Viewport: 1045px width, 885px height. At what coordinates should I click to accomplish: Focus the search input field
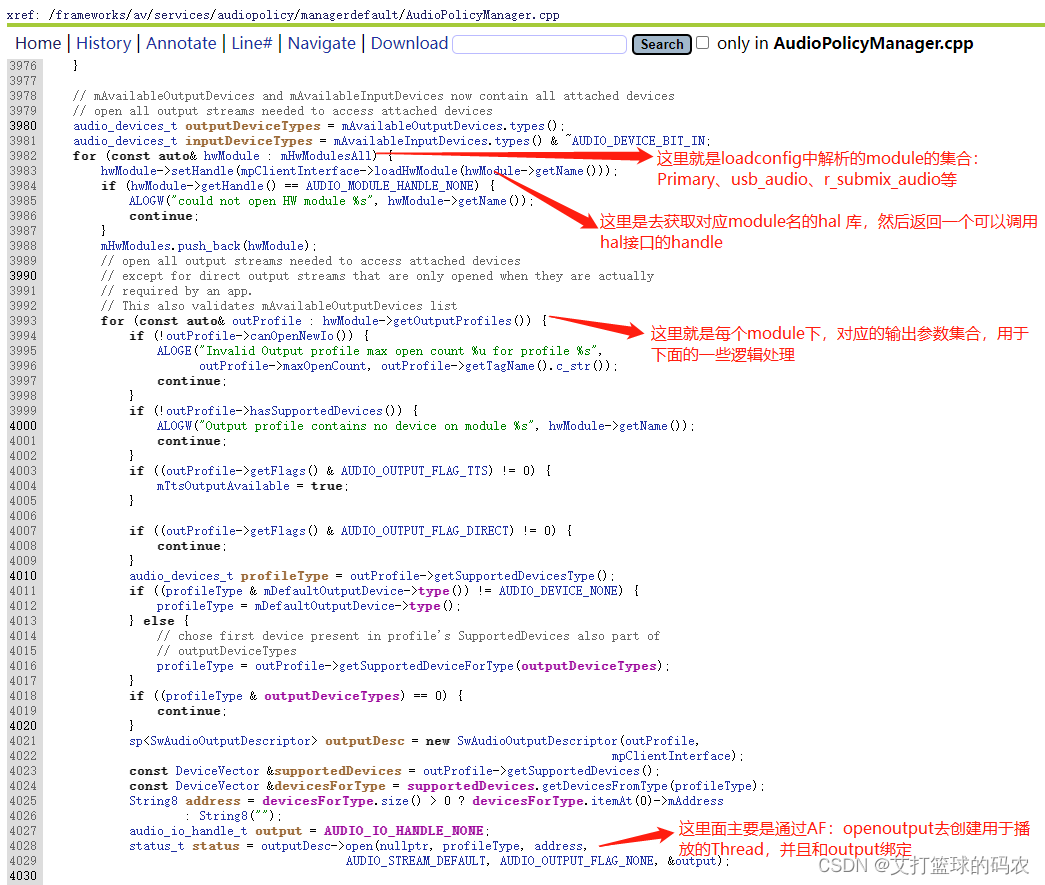(x=539, y=44)
